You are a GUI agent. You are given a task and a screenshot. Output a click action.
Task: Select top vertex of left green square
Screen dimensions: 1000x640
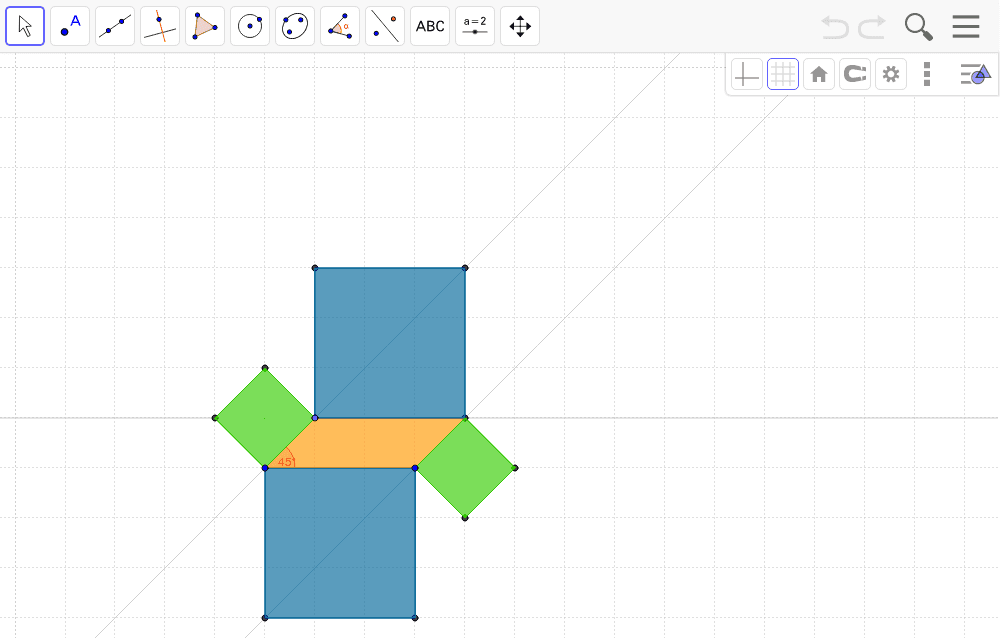(265, 368)
